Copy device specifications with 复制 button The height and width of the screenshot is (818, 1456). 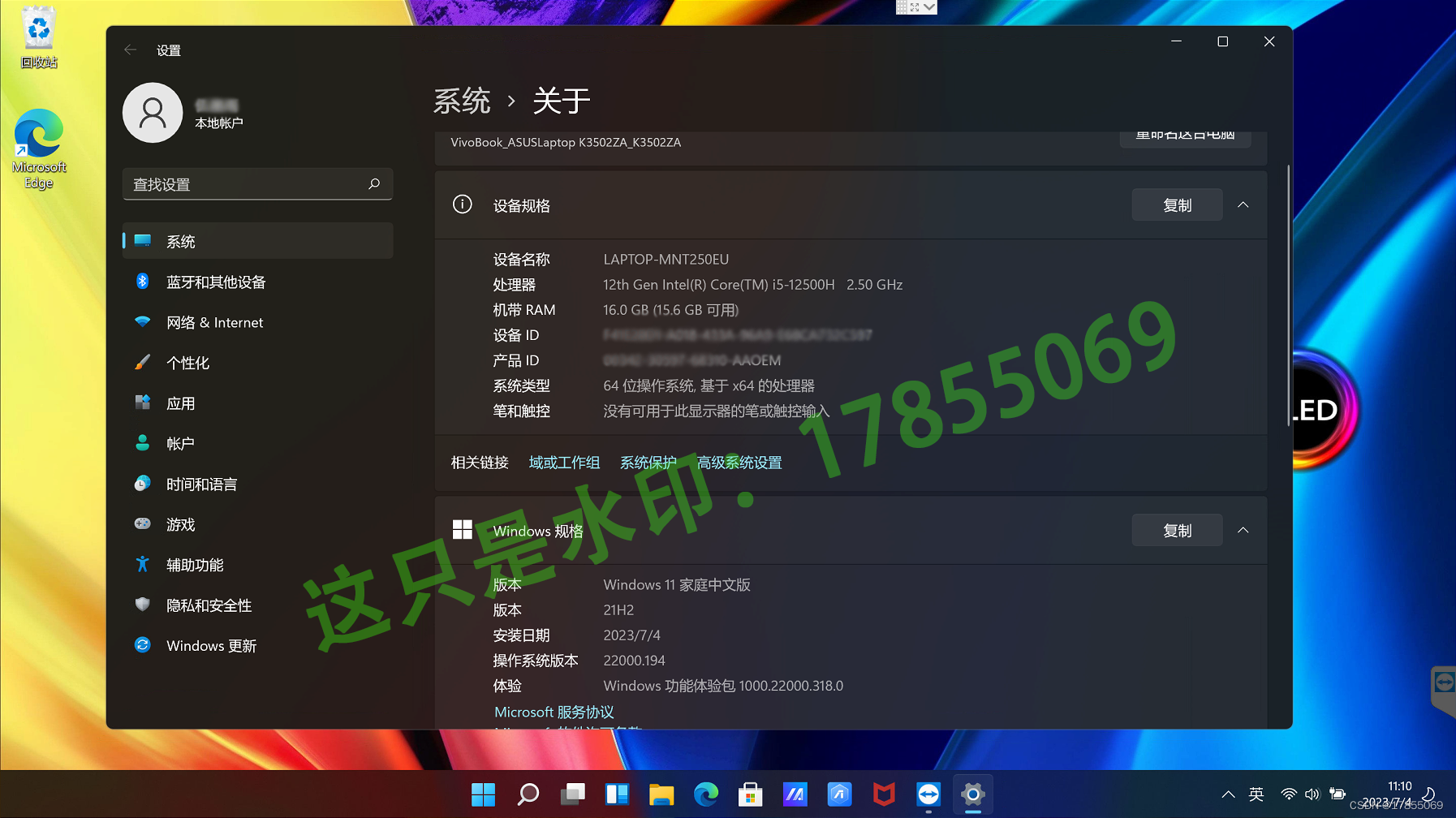pyautogui.click(x=1177, y=205)
